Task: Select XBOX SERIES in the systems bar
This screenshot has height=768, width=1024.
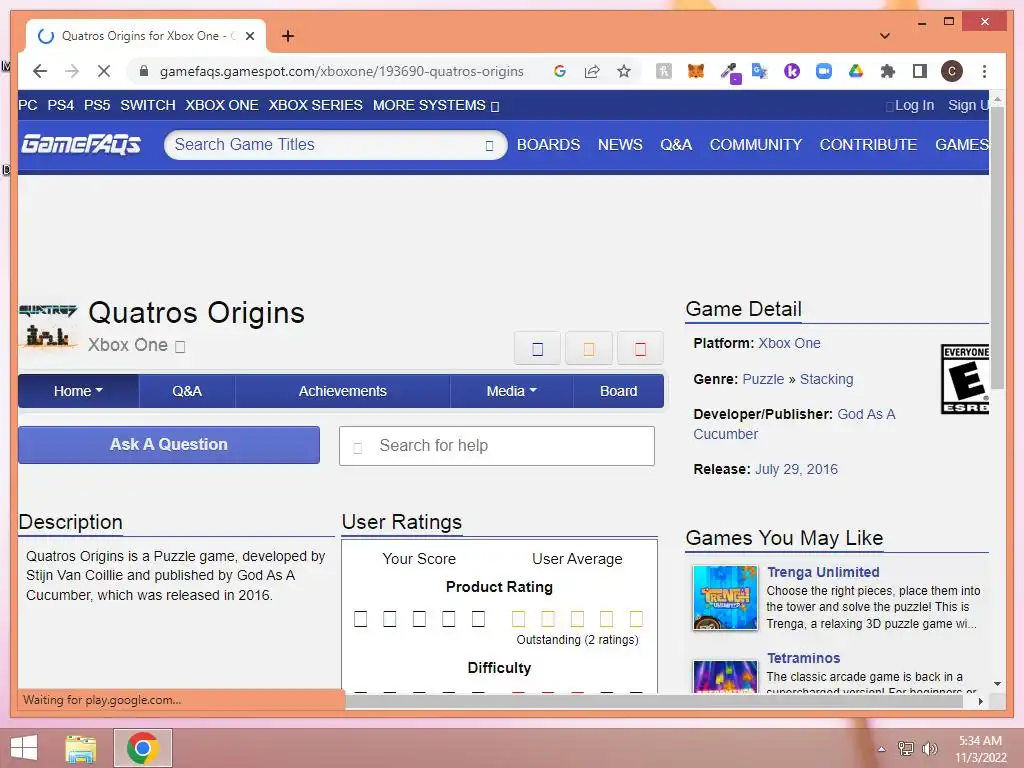Action: coord(315,105)
